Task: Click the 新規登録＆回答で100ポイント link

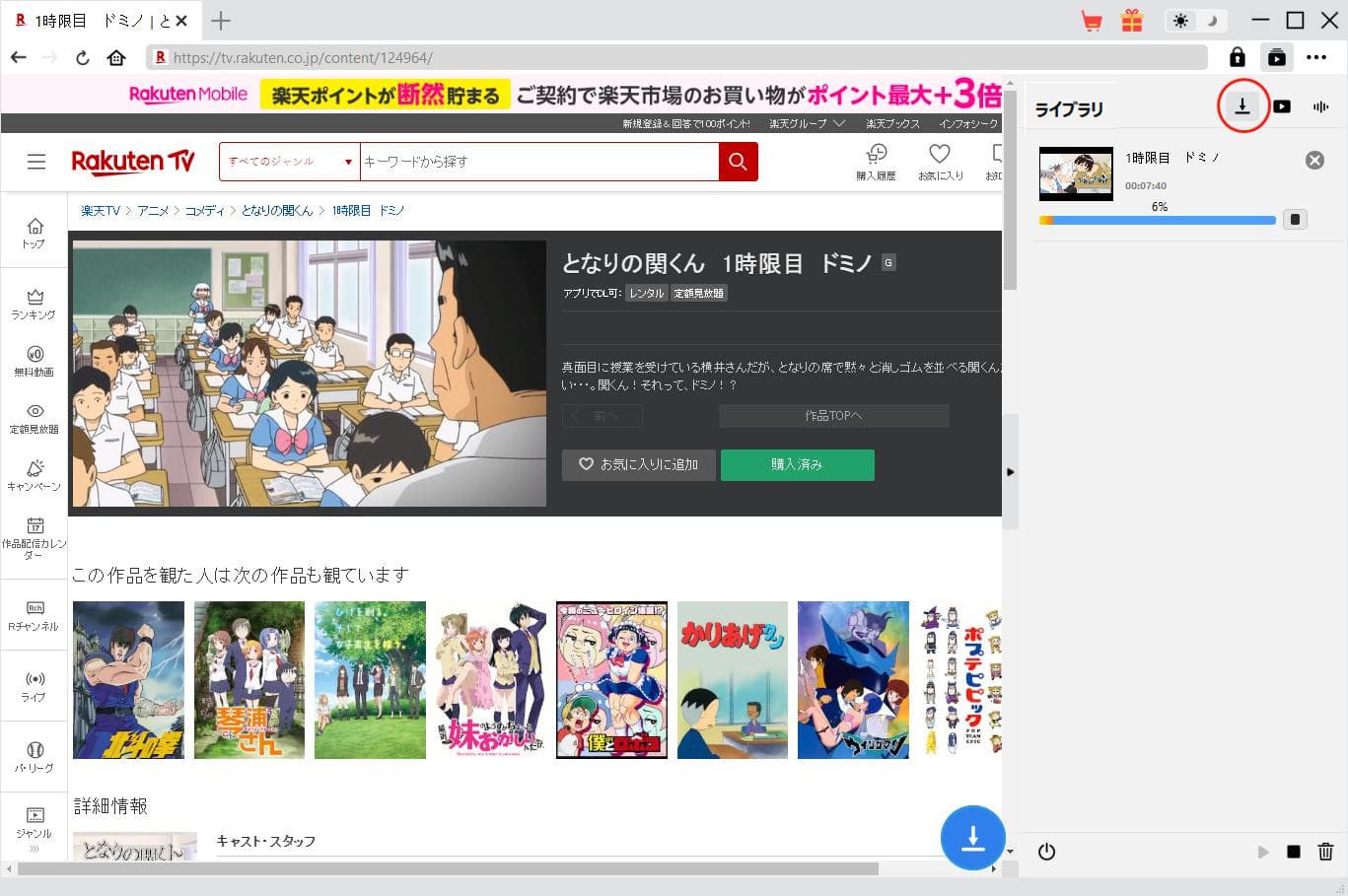Action: click(x=686, y=124)
